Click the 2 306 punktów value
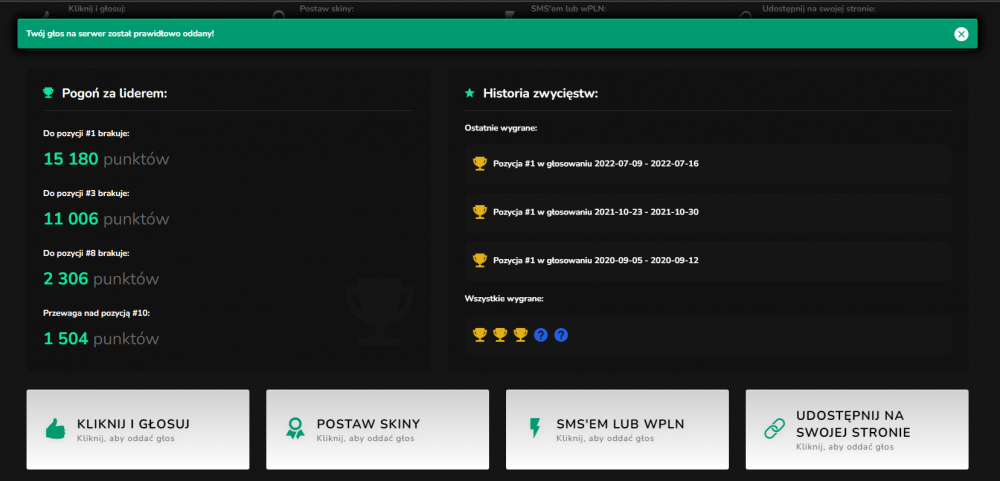 (x=101, y=279)
